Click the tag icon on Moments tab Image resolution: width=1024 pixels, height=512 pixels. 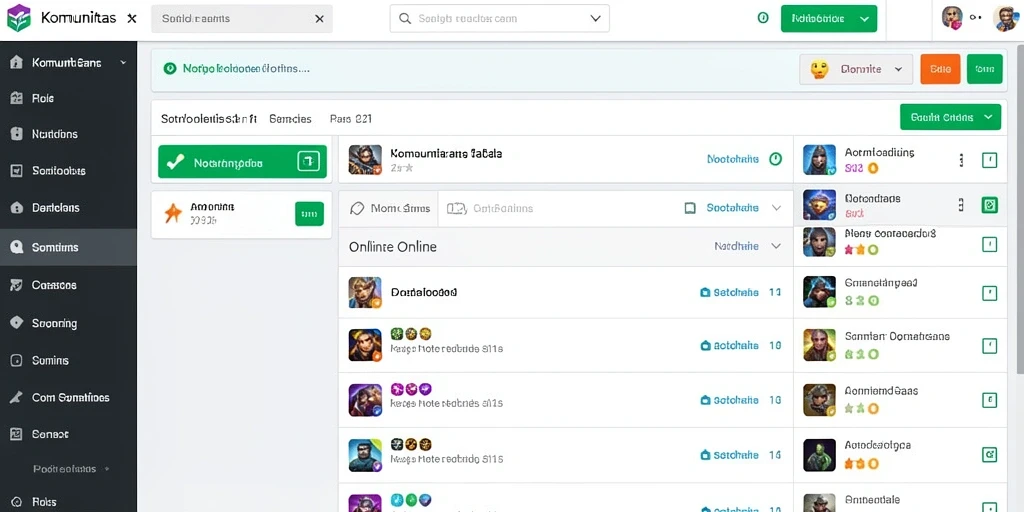coord(357,208)
